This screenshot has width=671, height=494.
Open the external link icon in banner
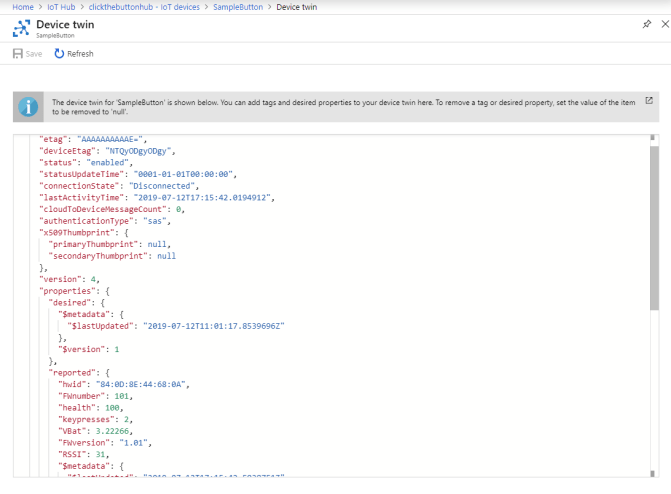tap(648, 101)
